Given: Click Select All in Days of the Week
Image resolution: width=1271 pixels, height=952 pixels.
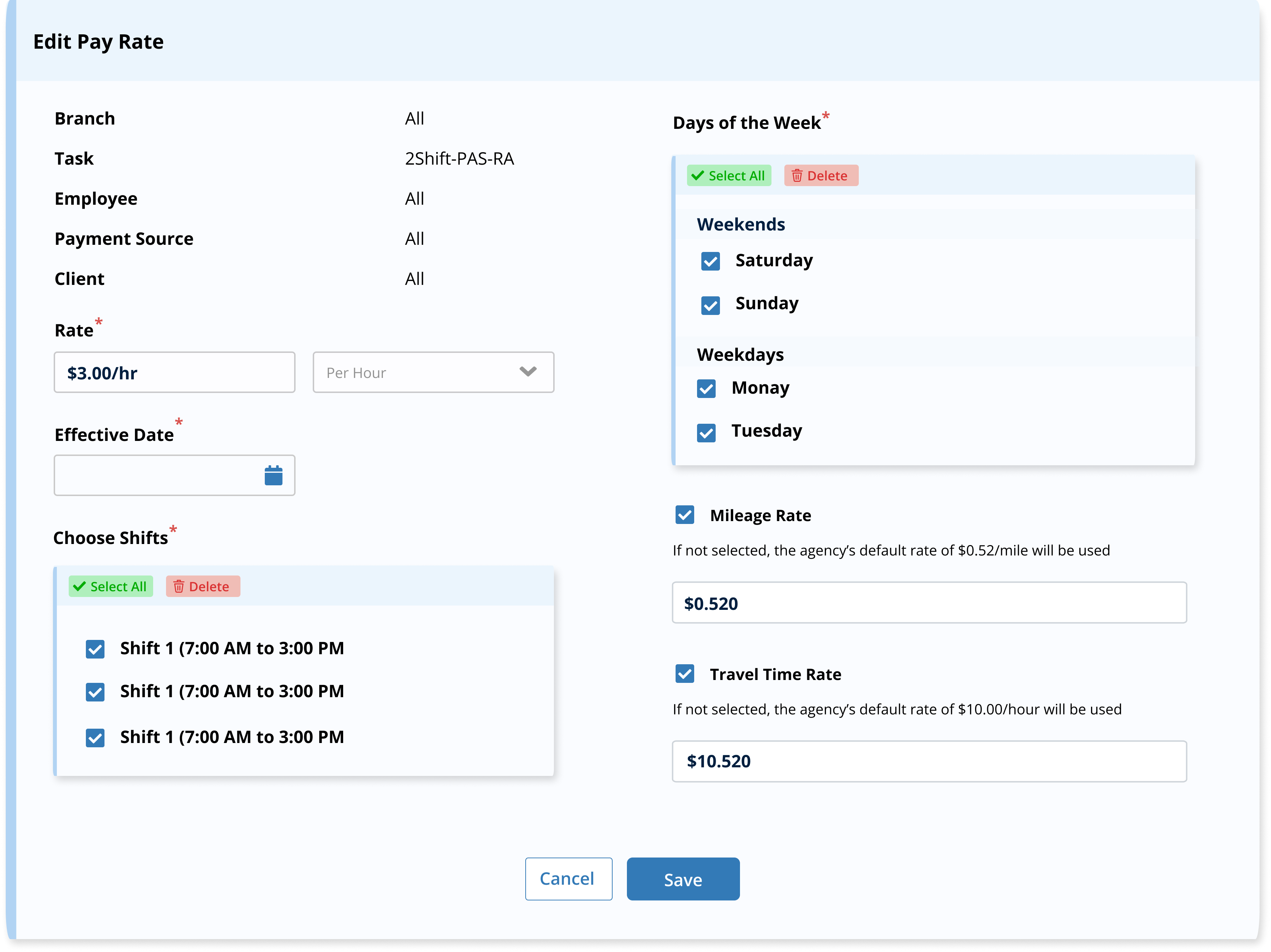Looking at the screenshot, I should [x=729, y=175].
